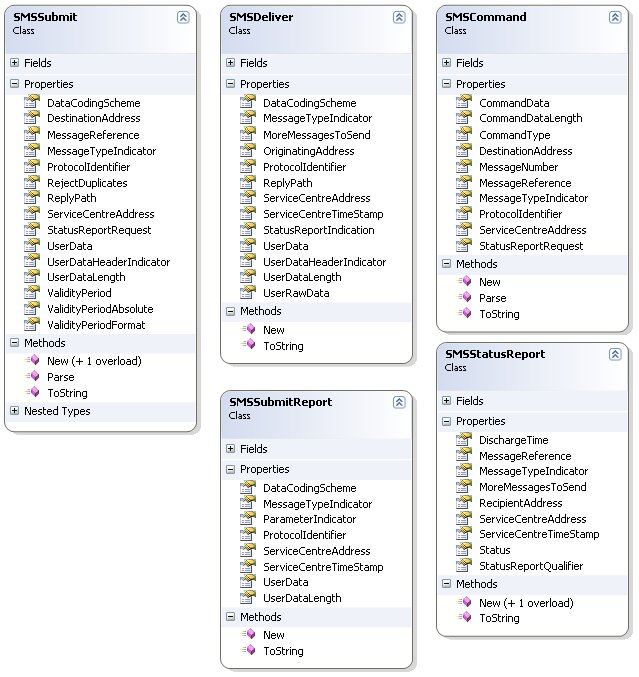This screenshot has width=639, height=677.
Task: Select the SMSStatusReport class title
Action: pyautogui.click(x=495, y=354)
